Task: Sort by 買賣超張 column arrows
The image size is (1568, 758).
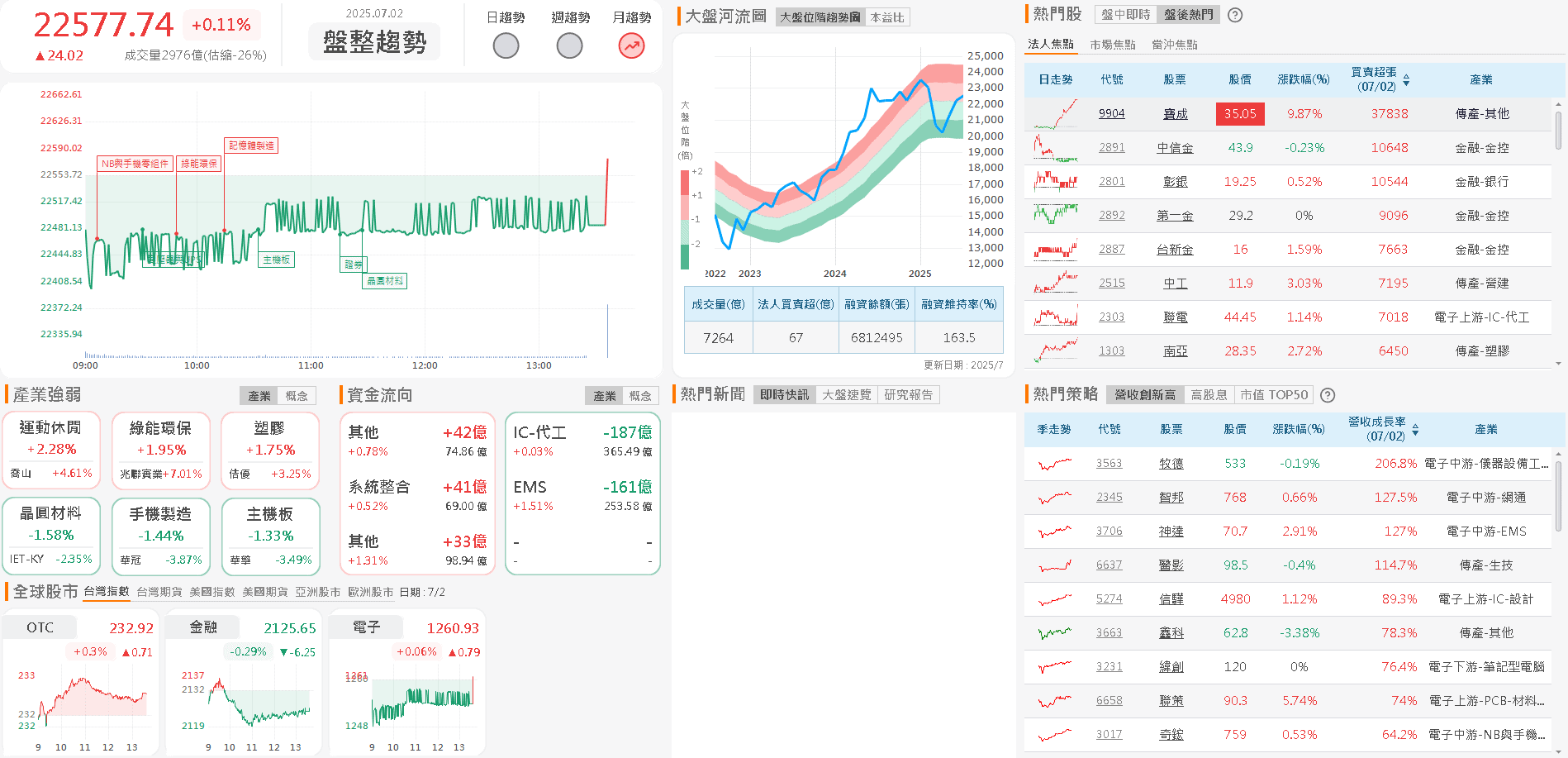Action: click(x=1406, y=80)
